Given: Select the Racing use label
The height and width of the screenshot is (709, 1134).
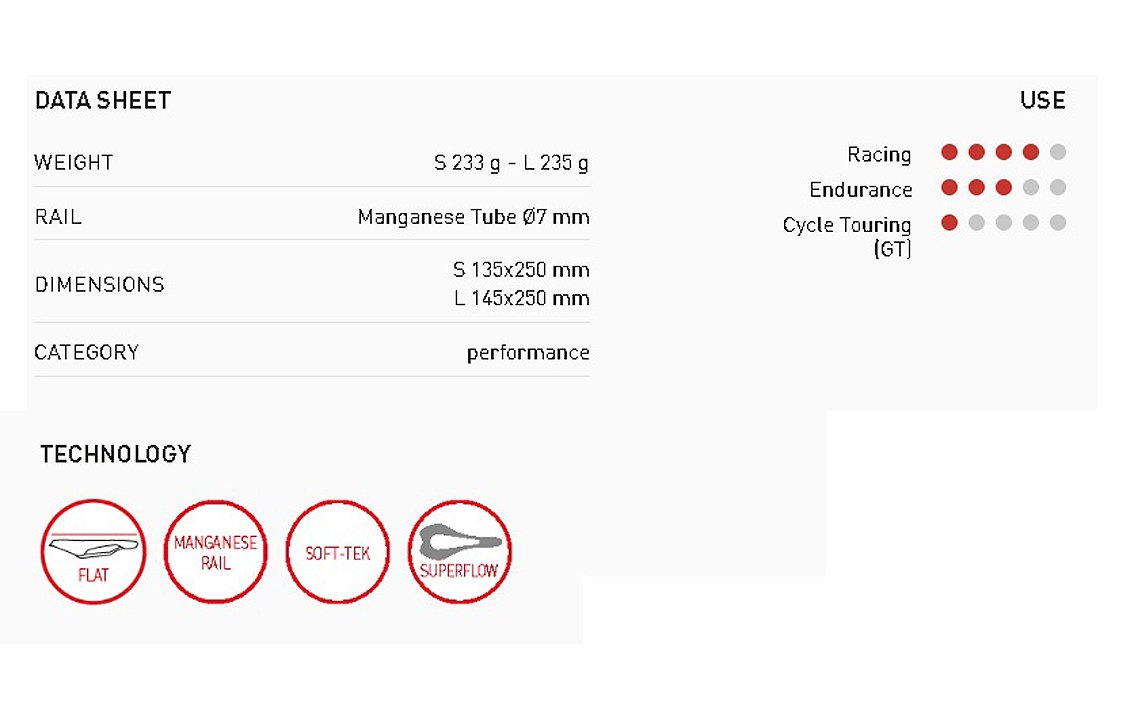Looking at the screenshot, I should tap(879, 154).
